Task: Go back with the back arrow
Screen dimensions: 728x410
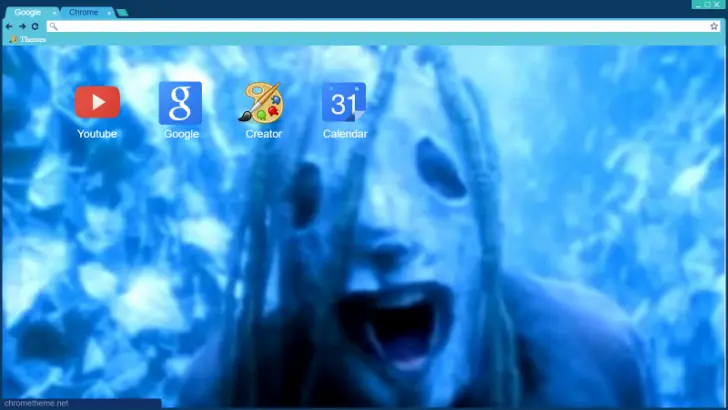Action: [x=9, y=26]
